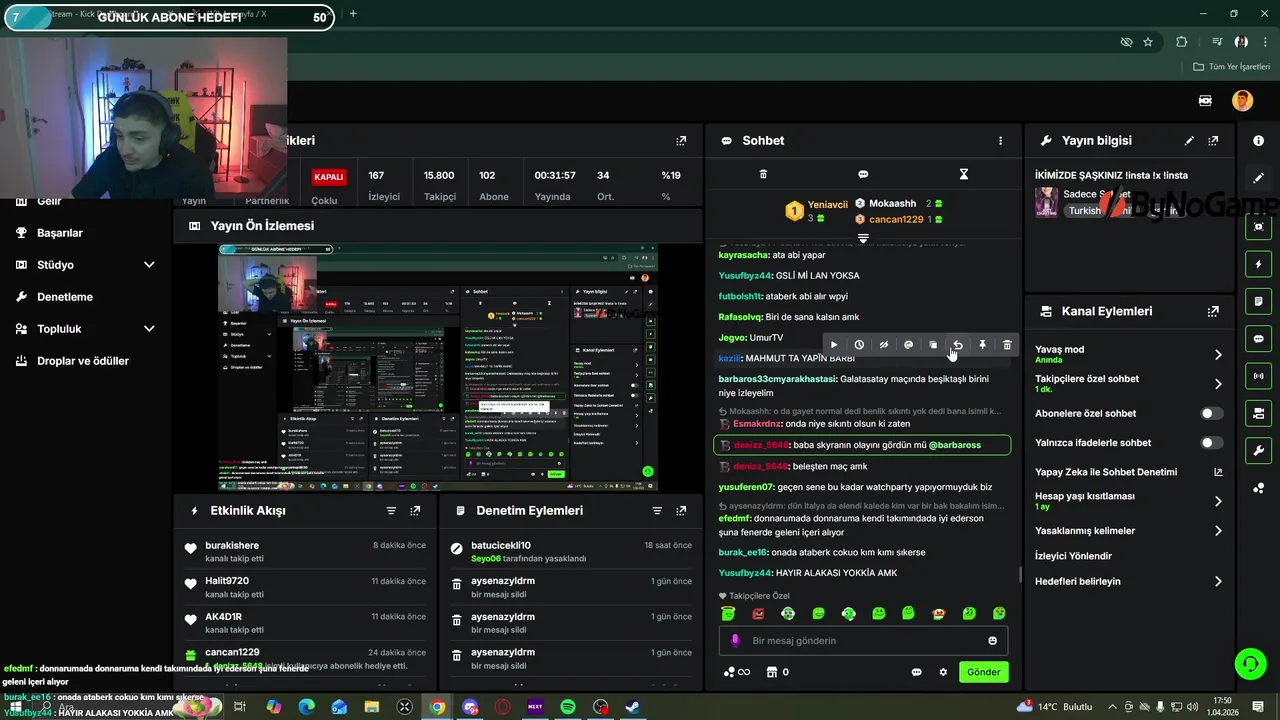Click İzleyici Yönlendir
This screenshot has height=720, width=1280.
point(1073,556)
